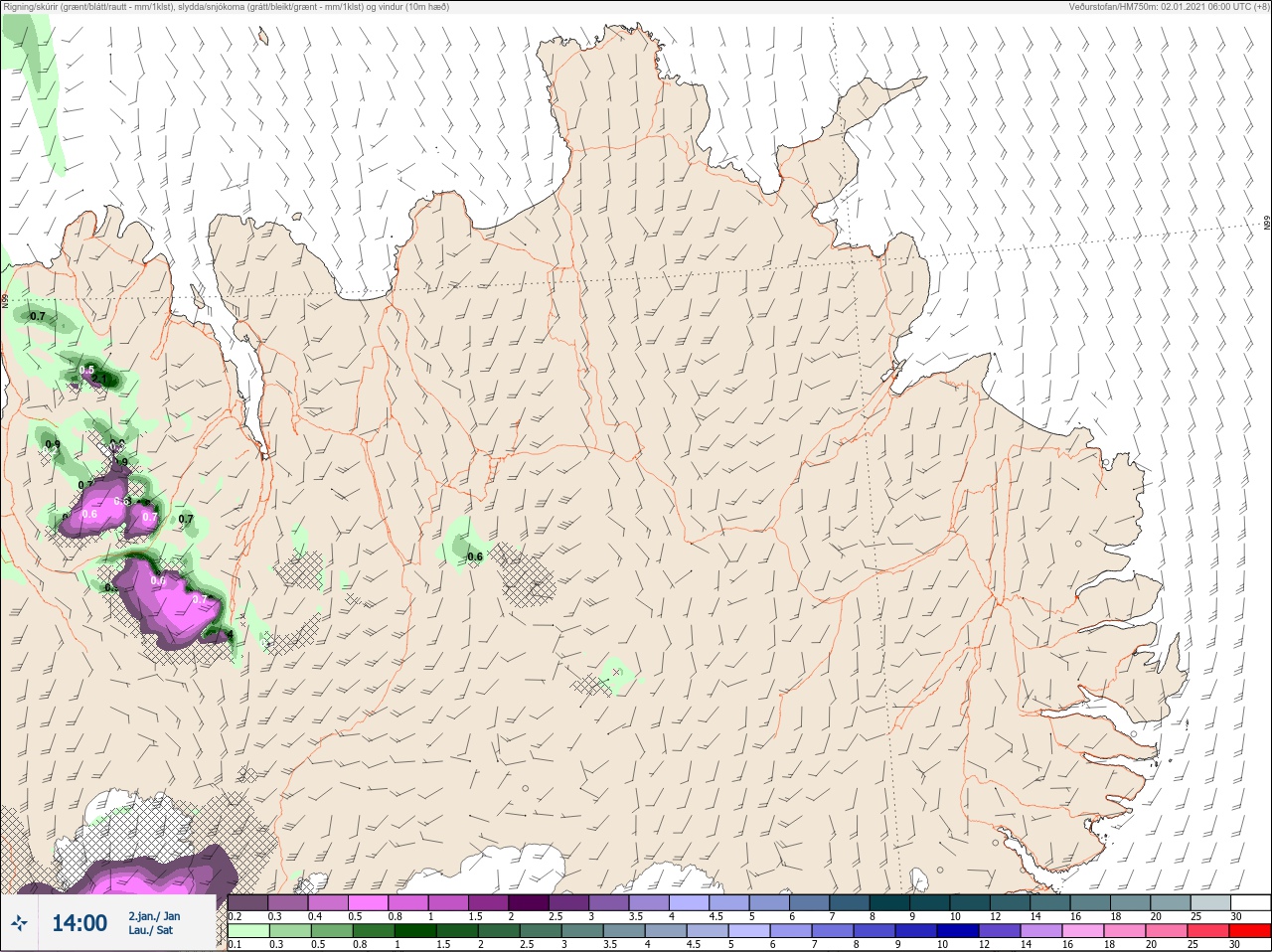Click the 14:00 forecast time display

pyautogui.click(x=79, y=923)
